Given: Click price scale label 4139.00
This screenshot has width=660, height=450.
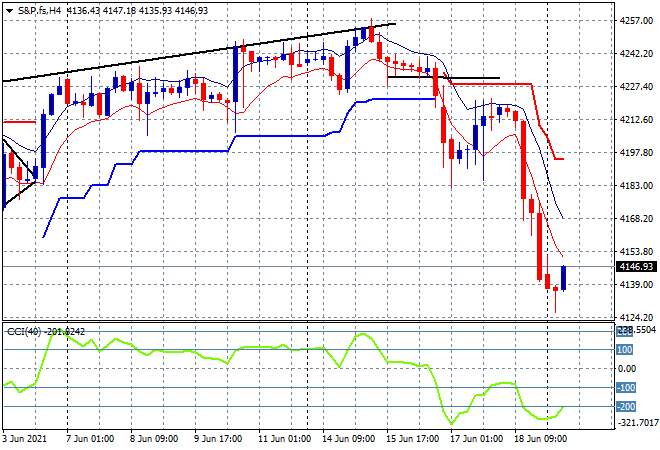Looking at the screenshot, I should click(636, 285).
